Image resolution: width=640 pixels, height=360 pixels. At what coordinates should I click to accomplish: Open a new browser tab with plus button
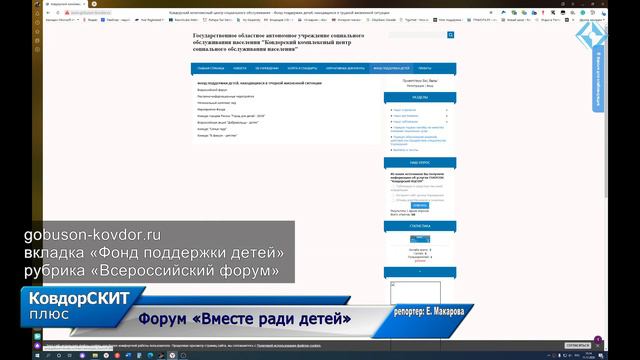coord(94,4)
